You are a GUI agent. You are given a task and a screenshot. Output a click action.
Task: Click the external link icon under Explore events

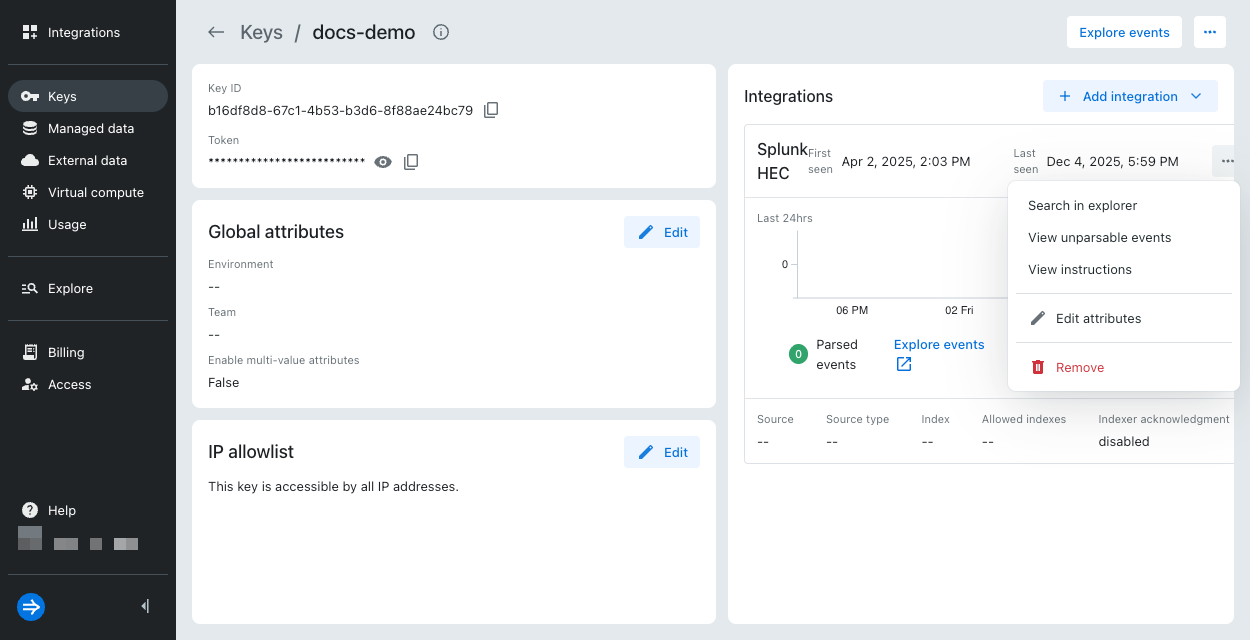pyautogui.click(x=904, y=364)
